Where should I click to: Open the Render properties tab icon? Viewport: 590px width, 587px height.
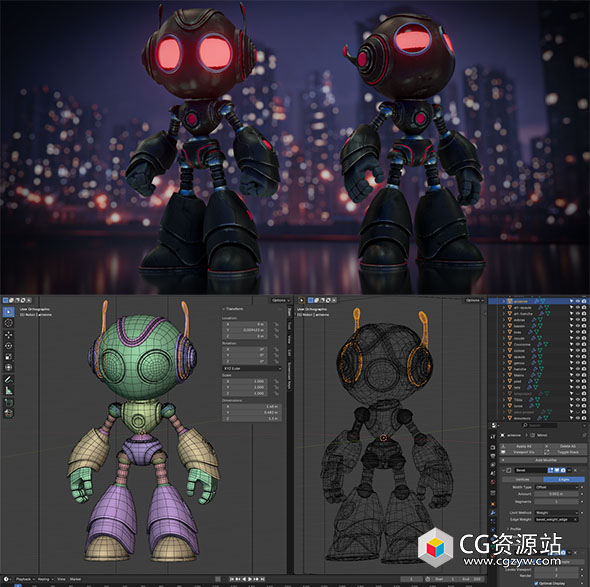coord(493,447)
